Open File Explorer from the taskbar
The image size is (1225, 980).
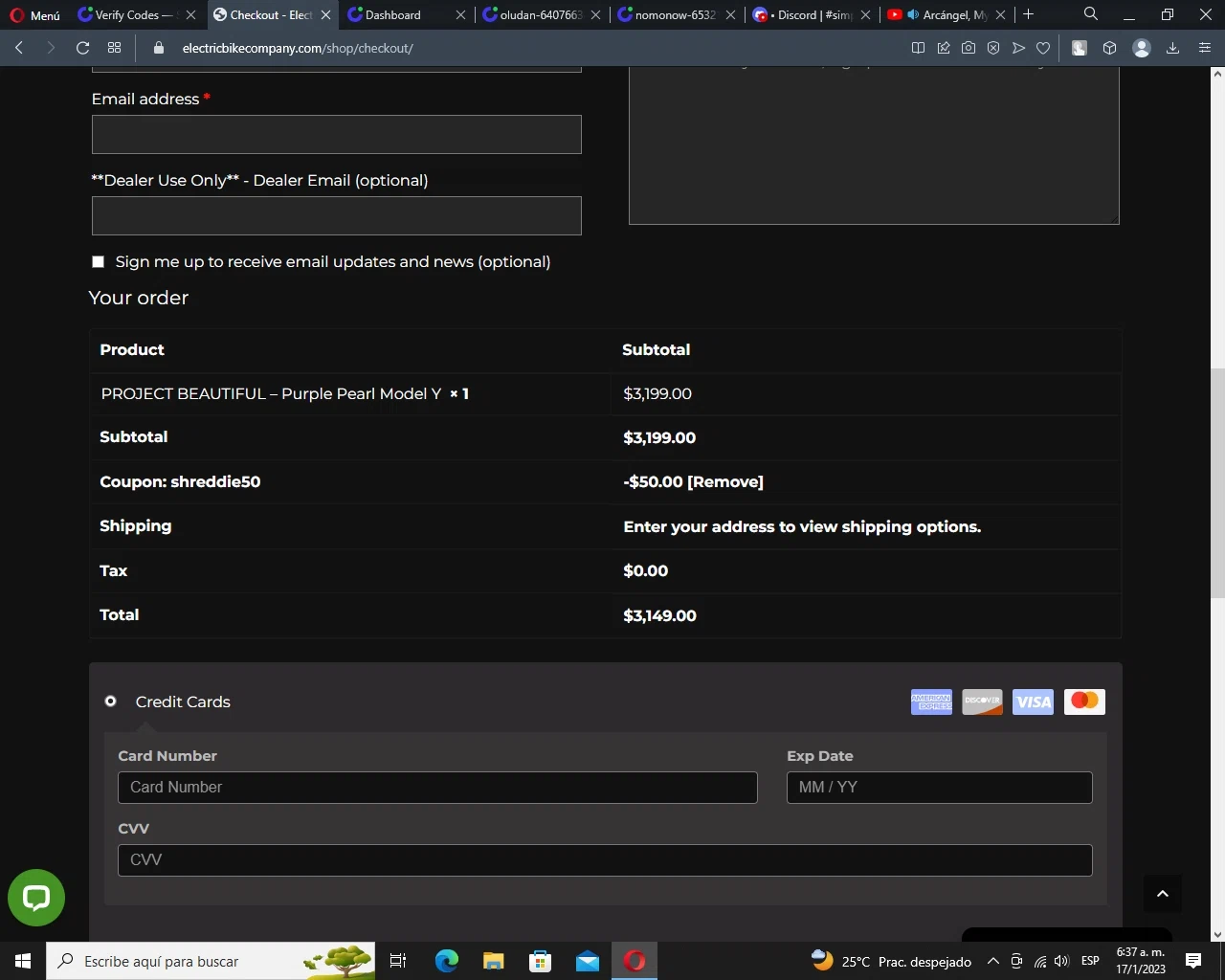(x=494, y=961)
